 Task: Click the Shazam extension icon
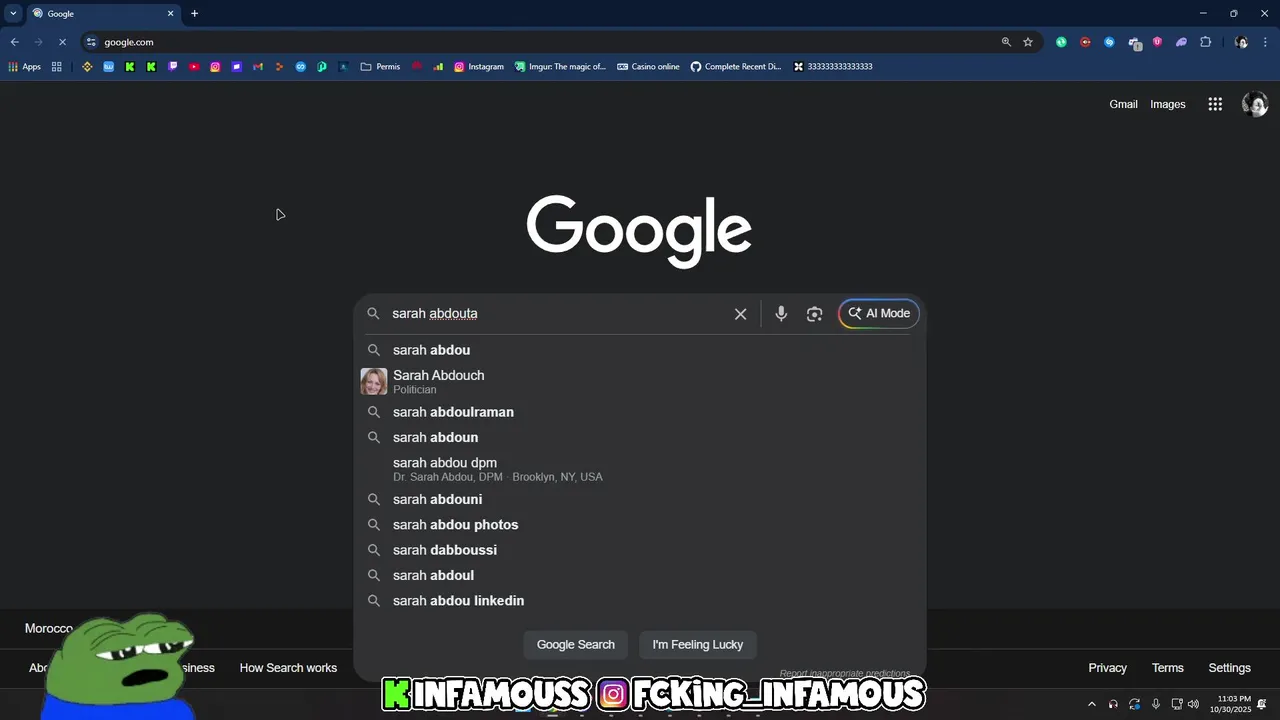coord(1109,42)
